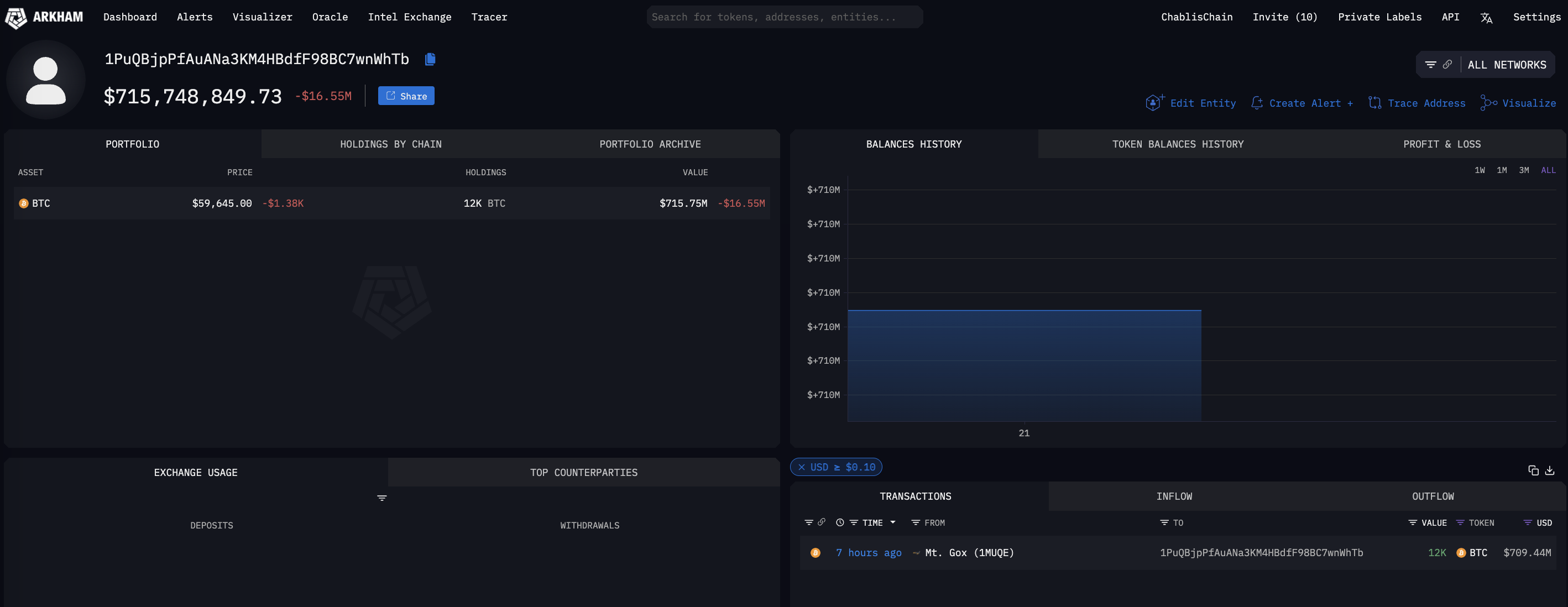The height and width of the screenshot is (607, 1568).
Task: Open Oracle in the top navigation
Action: pos(330,17)
